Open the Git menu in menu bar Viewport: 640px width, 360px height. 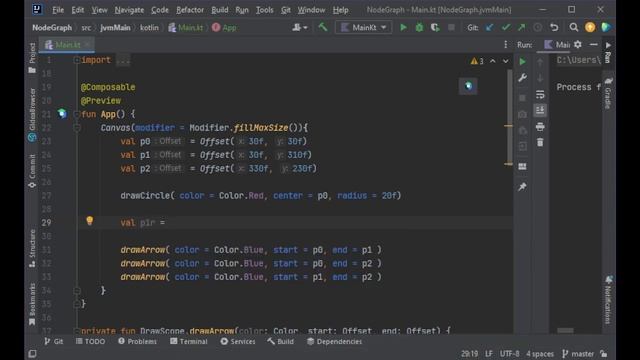pyautogui.click(x=286, y=10)
